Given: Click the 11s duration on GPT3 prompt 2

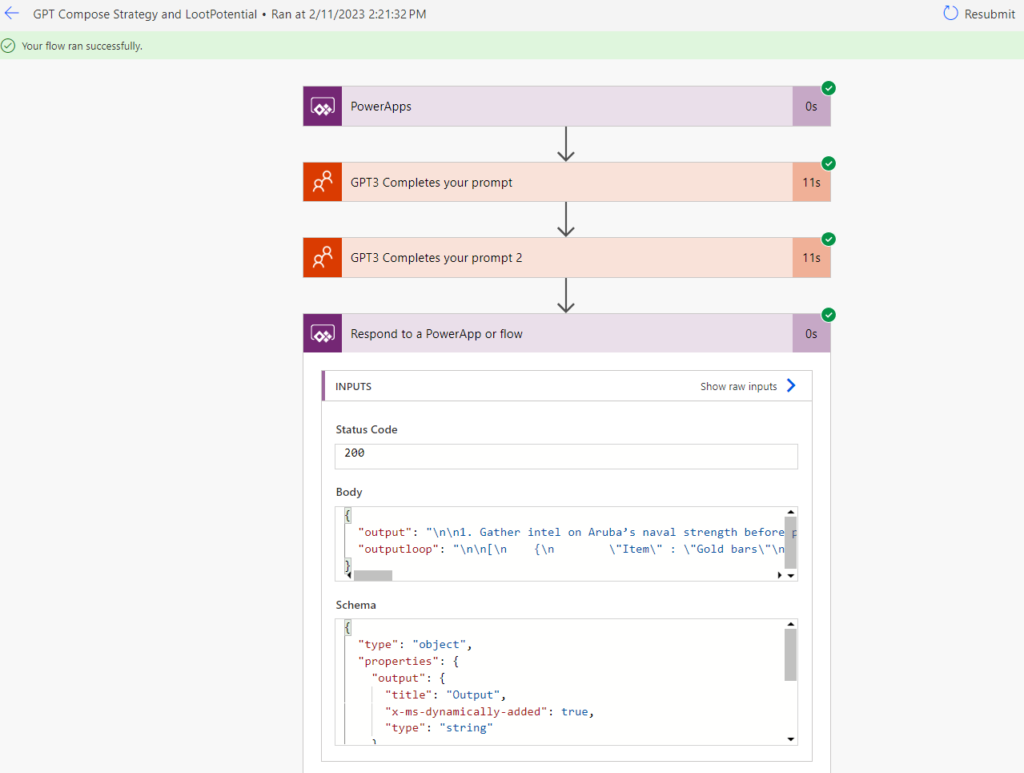Looking at the screenshot, I should coord(811,258).
